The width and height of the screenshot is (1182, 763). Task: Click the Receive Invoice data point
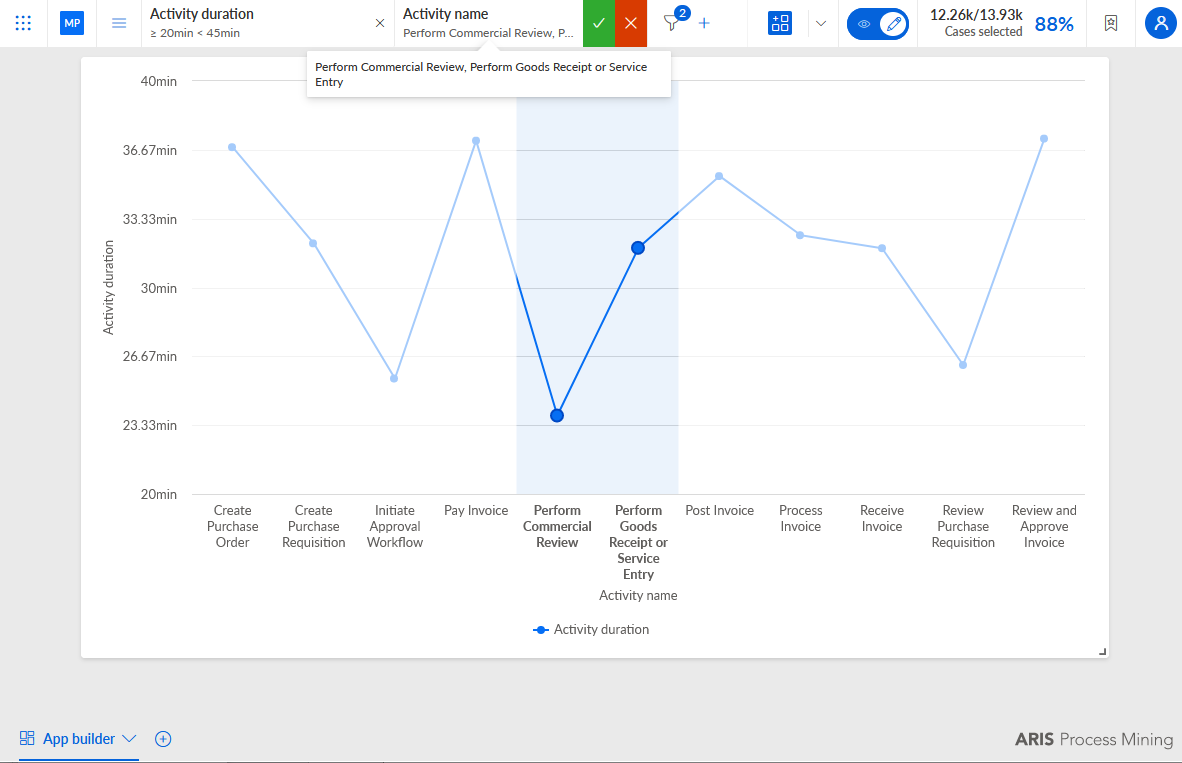pos(882,248)
